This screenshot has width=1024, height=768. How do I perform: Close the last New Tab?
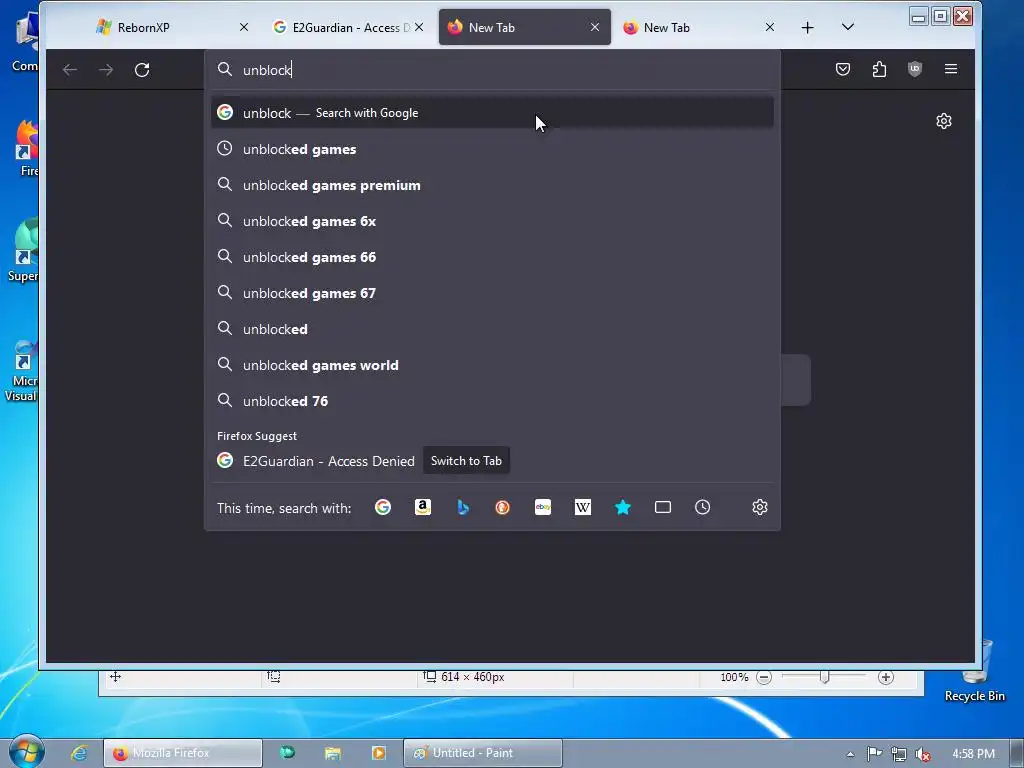pyautogui.click(x=770, y=27)
